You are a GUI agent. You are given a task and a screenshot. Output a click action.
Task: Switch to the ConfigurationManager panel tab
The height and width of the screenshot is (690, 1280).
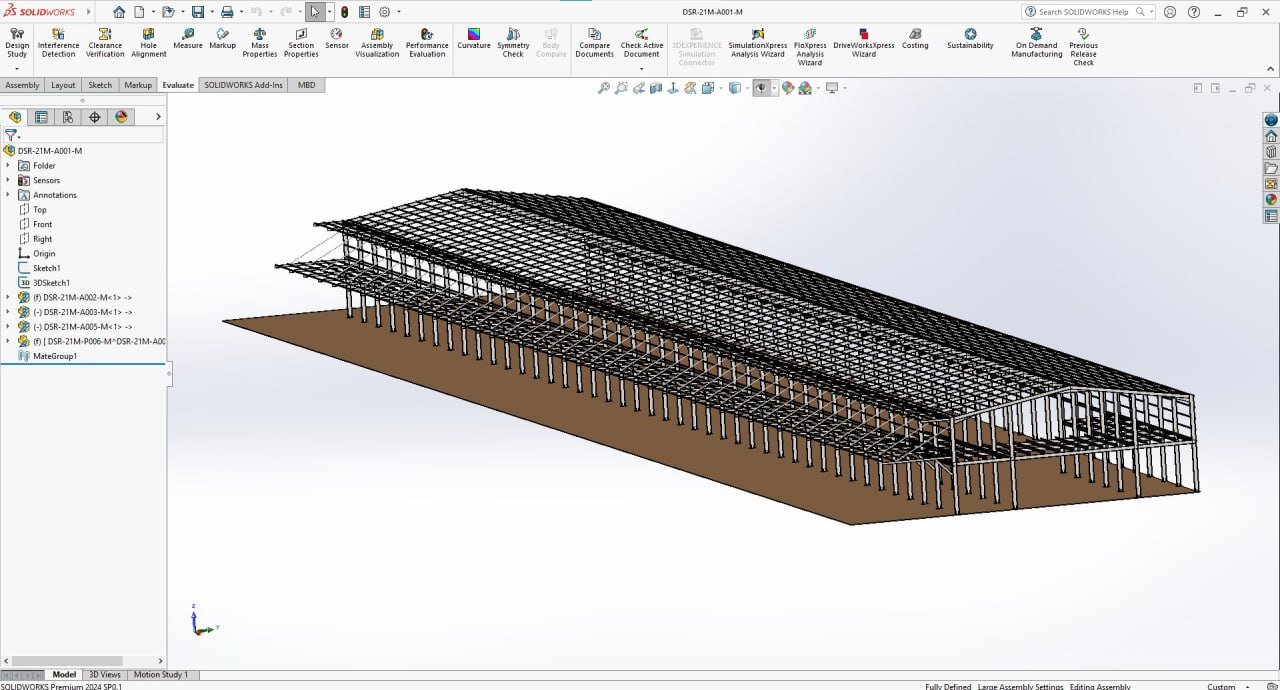click(68, 117)
